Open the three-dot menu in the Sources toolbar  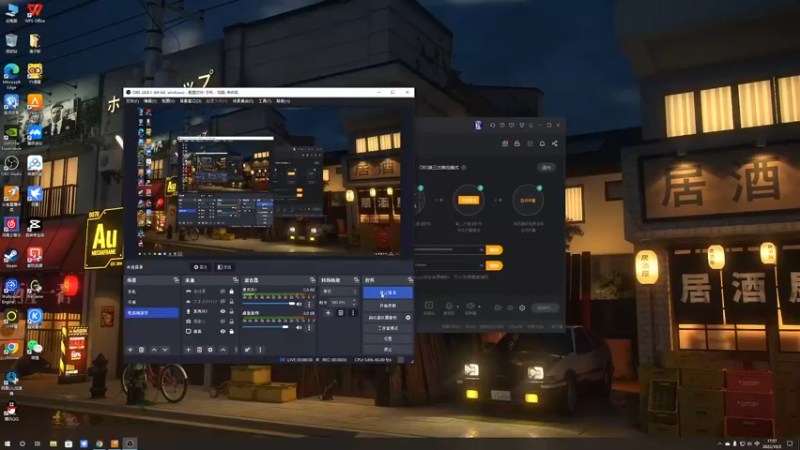235,350
